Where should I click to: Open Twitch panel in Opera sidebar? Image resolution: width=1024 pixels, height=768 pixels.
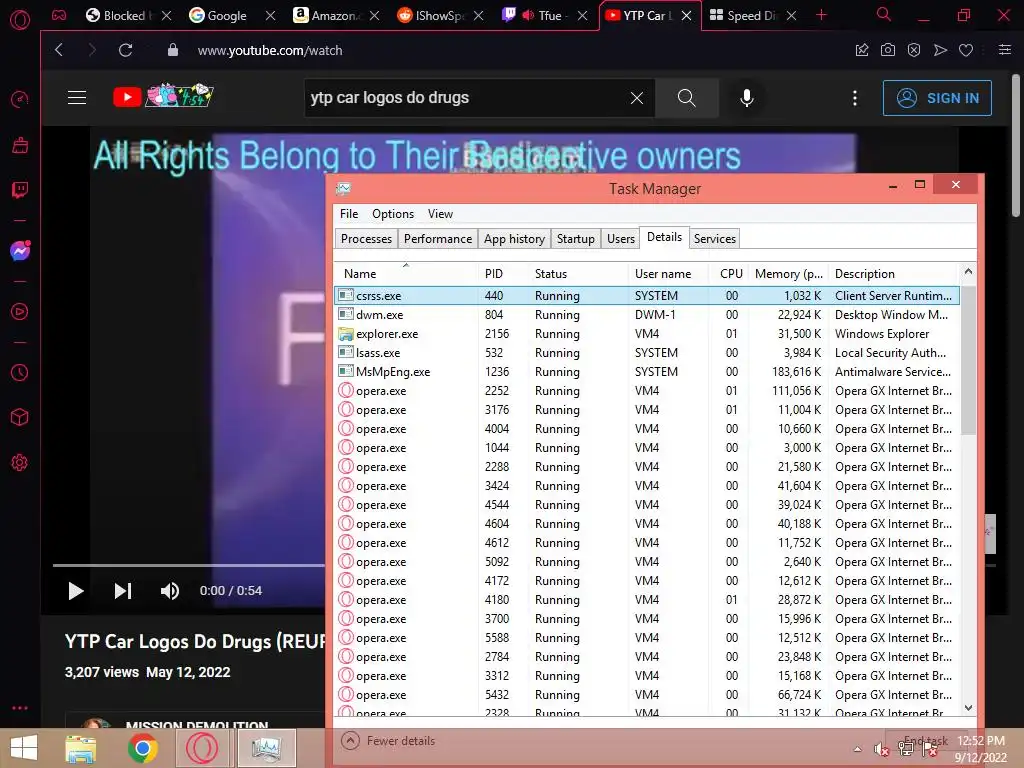point(20,190)
